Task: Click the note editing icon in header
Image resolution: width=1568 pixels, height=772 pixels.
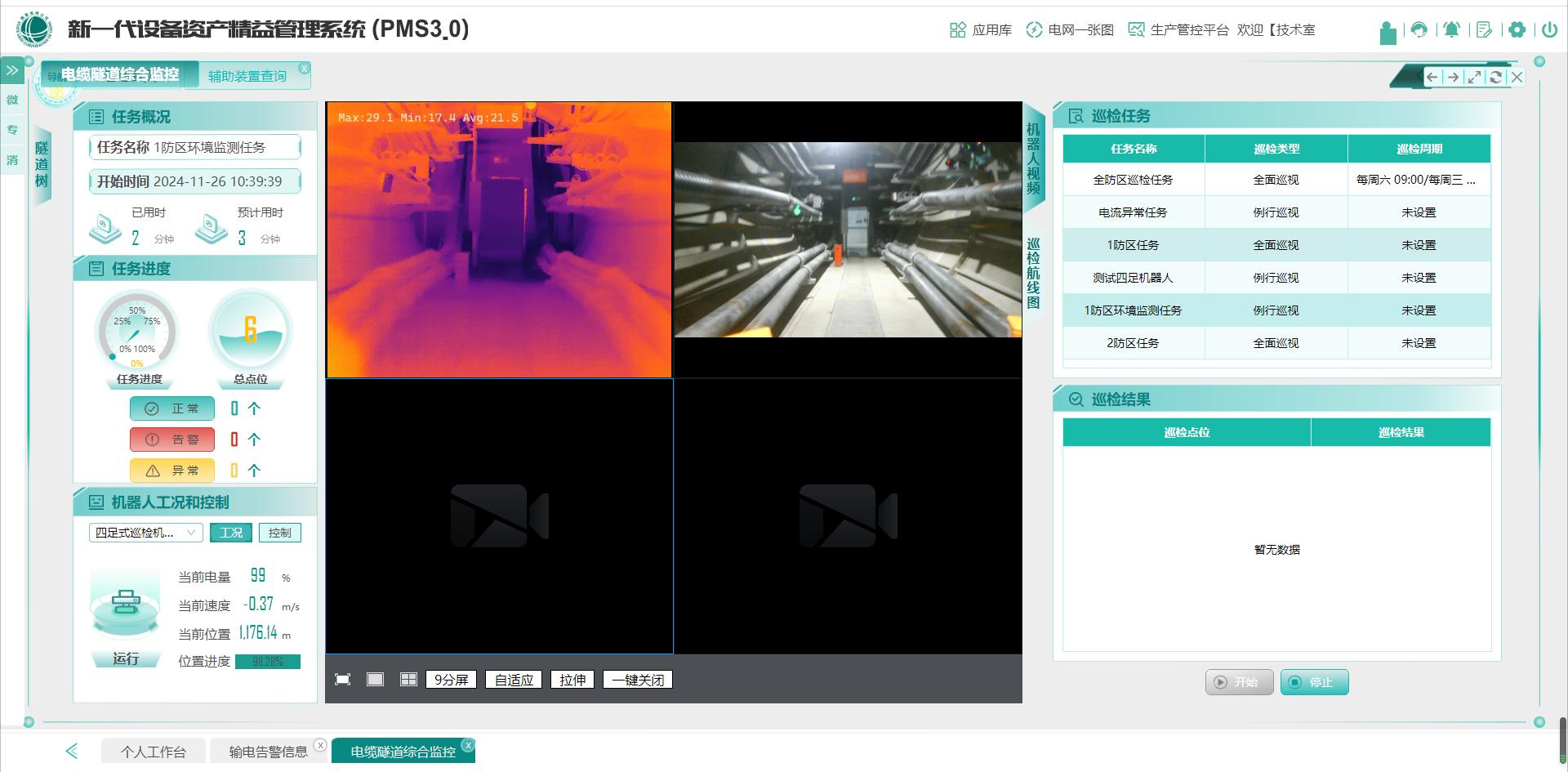Action: pos(1484,30)
